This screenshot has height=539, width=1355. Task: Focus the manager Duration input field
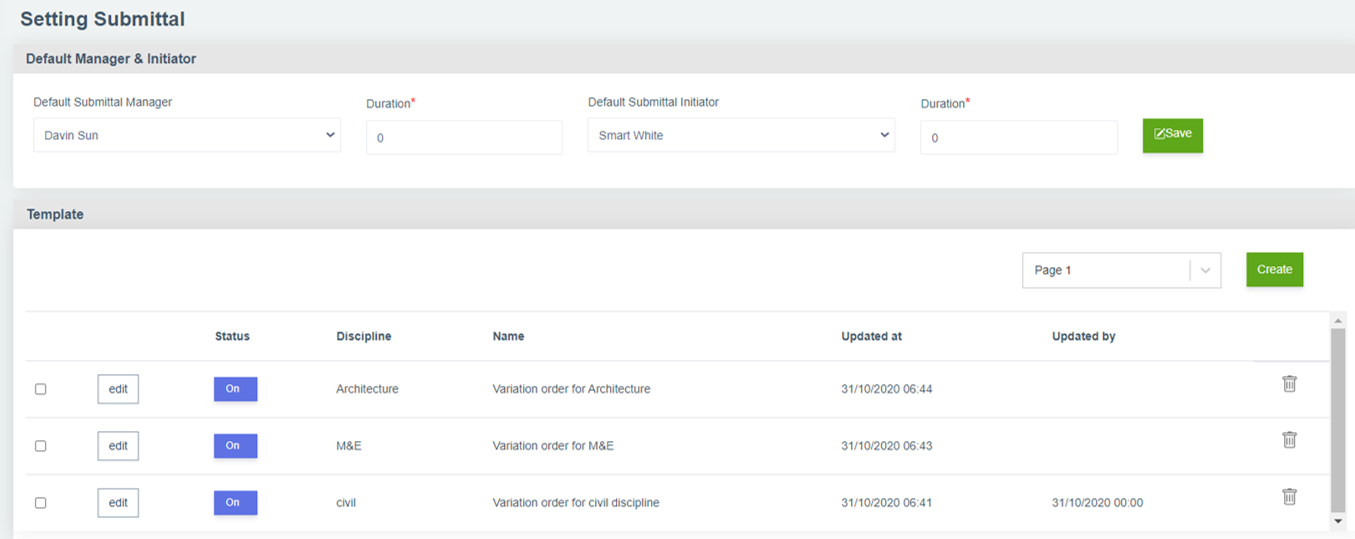(464, 138)
